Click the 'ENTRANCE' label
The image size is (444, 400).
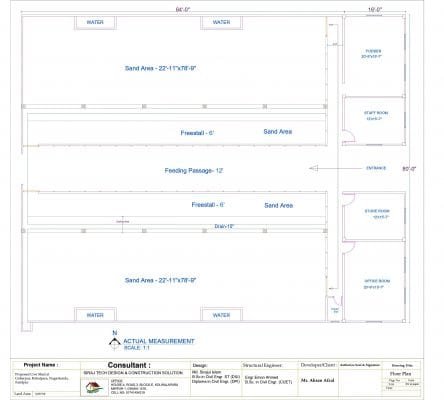coord(376,168)
